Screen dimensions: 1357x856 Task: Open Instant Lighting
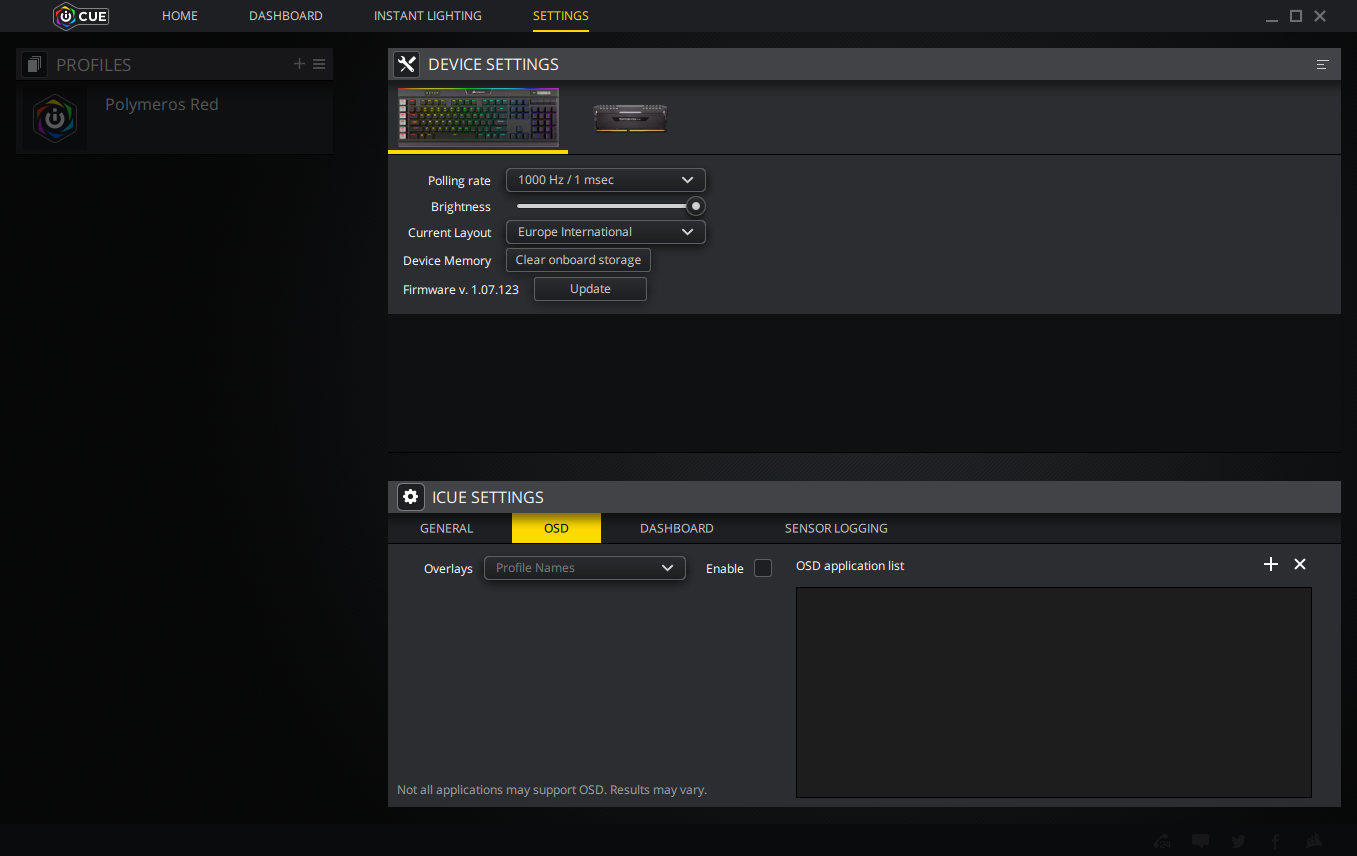(x=428, y=16)
